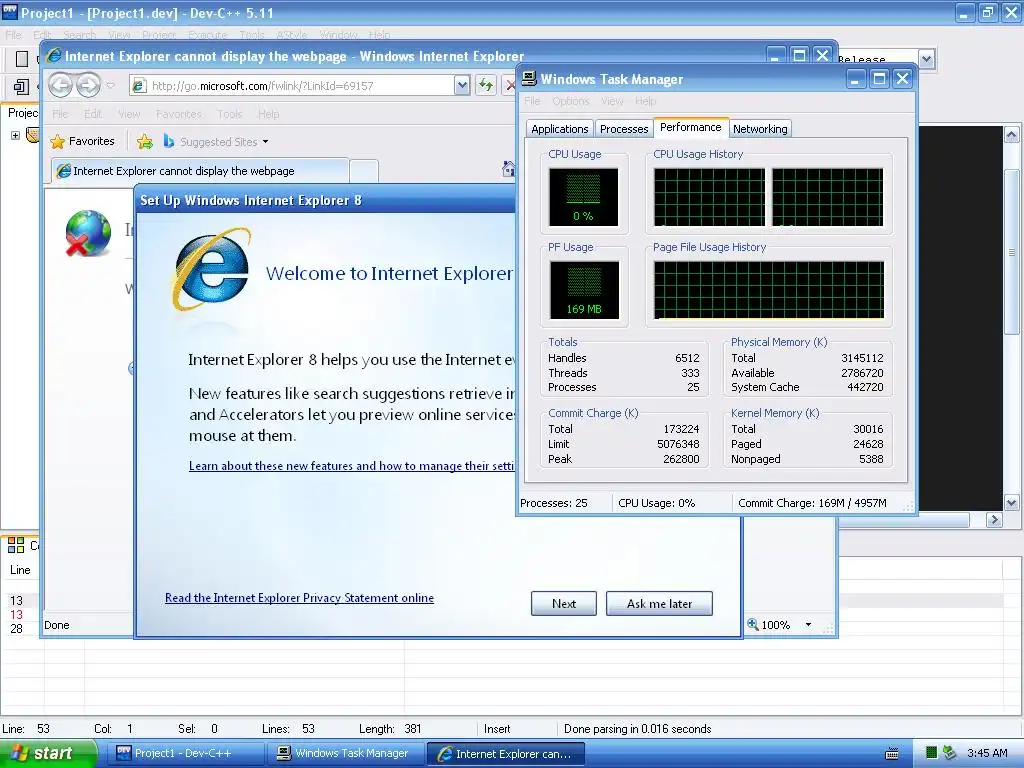1024x768 pixels.
Task: Switch to the Applications tab in Task Manager
Action: coord(560,129)
